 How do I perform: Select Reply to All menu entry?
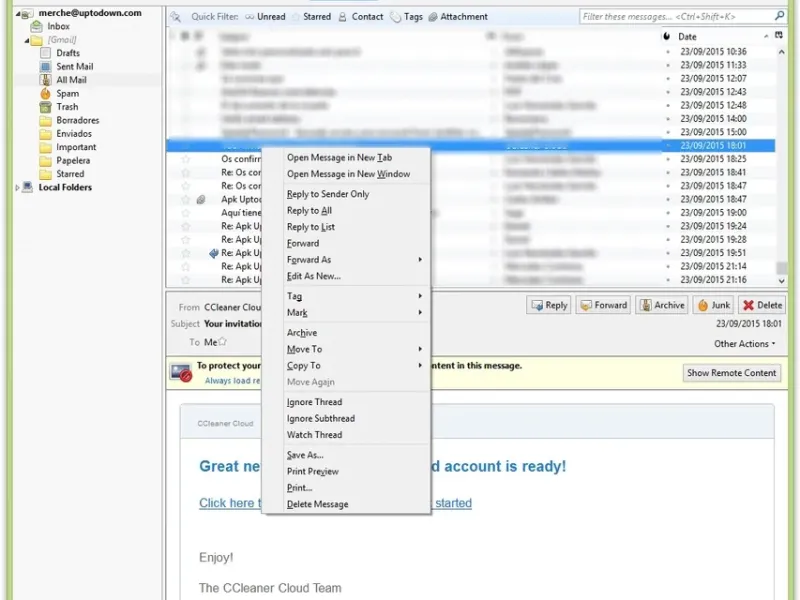pyautogui.click(x=309, y=210)
